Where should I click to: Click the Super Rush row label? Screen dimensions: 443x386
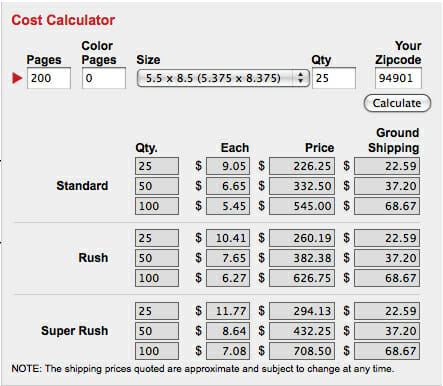[x=75, y=331]
